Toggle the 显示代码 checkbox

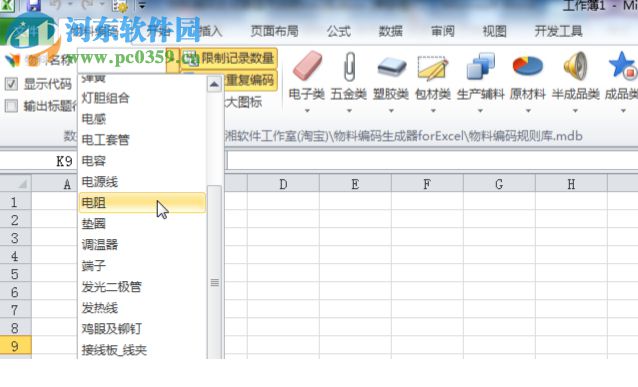point(11,84)
